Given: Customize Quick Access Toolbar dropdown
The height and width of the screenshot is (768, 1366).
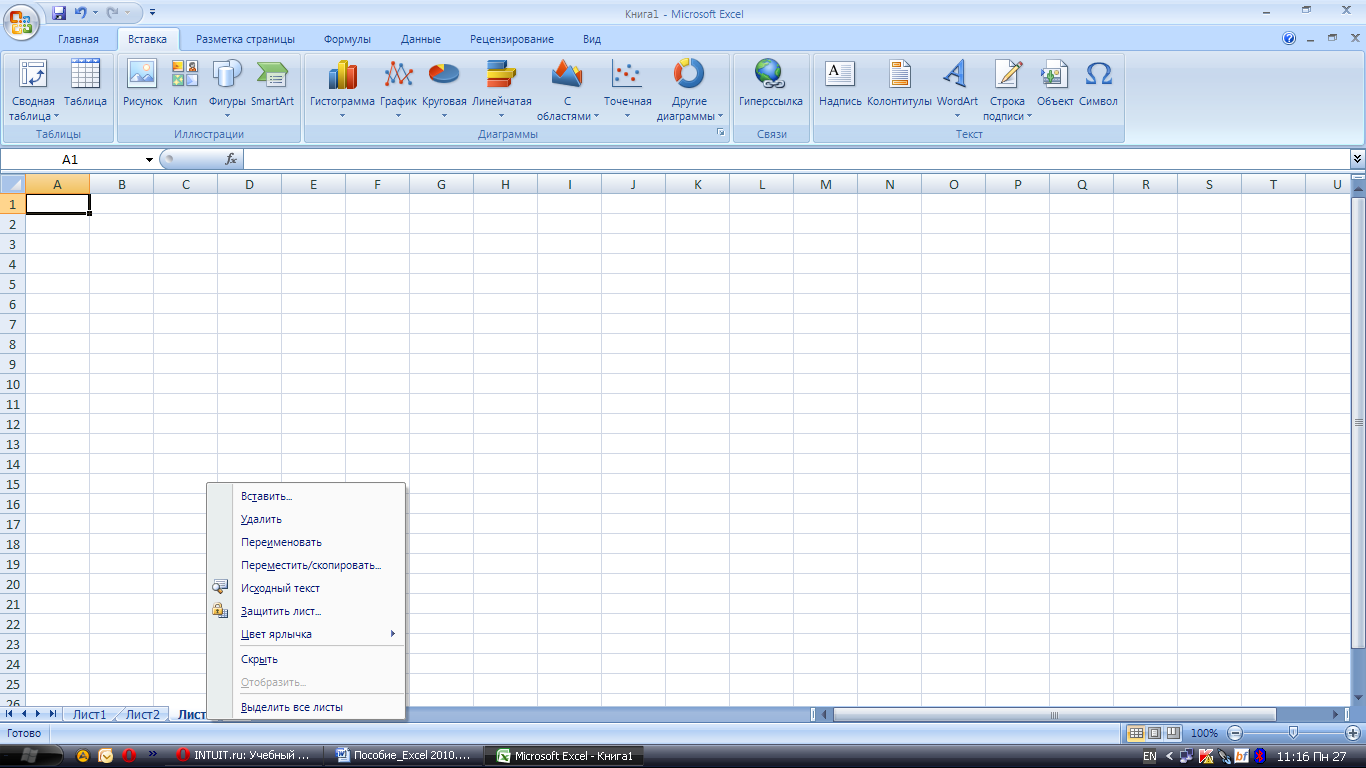Looking at the screenshot, I should (x=153, y=13).
